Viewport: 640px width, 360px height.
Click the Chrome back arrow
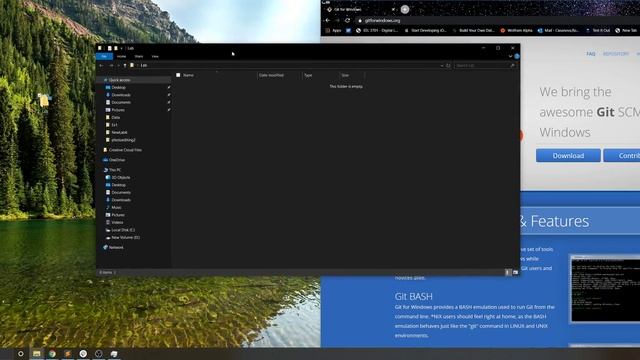(328, 20)
